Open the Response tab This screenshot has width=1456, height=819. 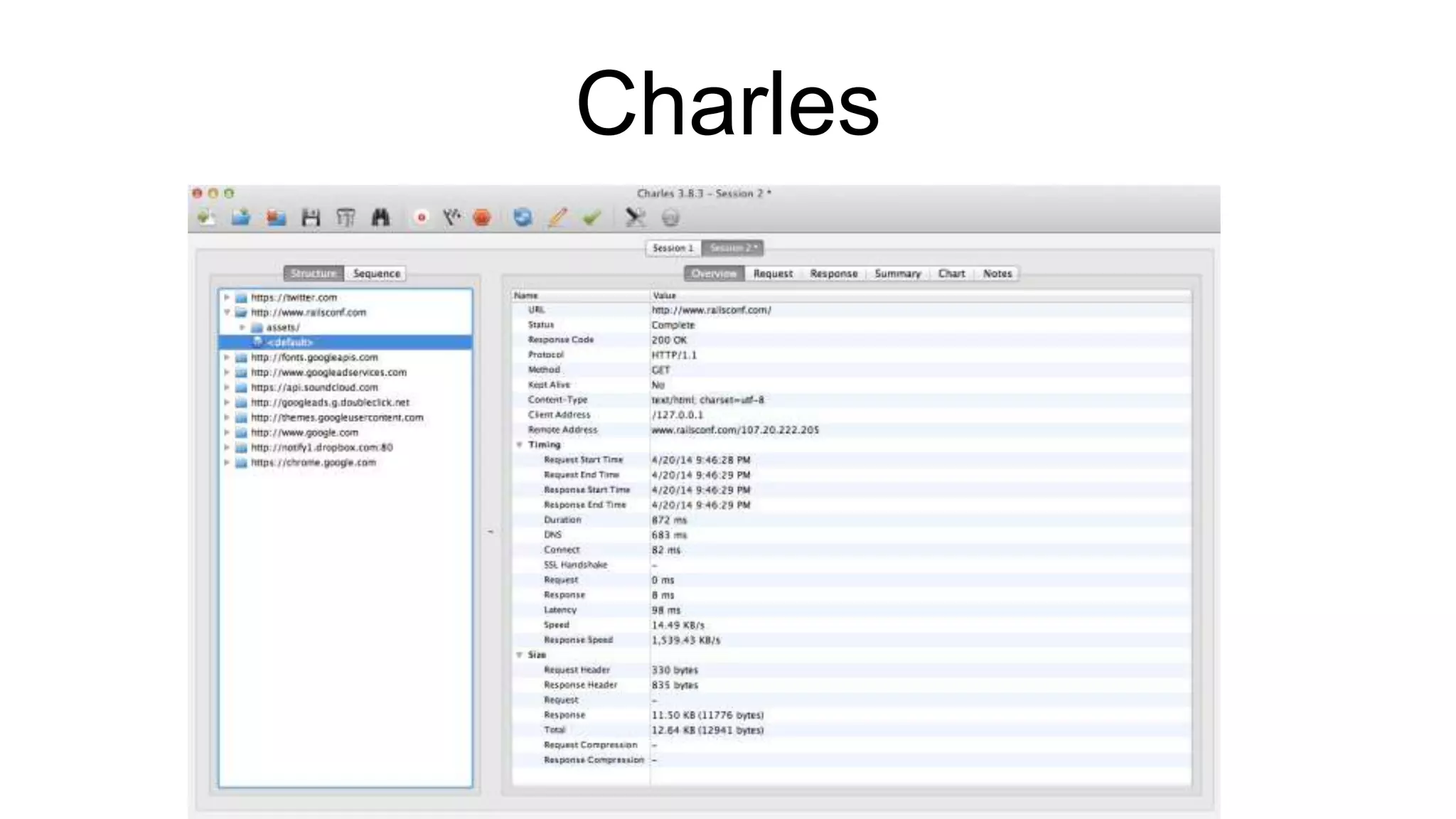pos(834,274)
